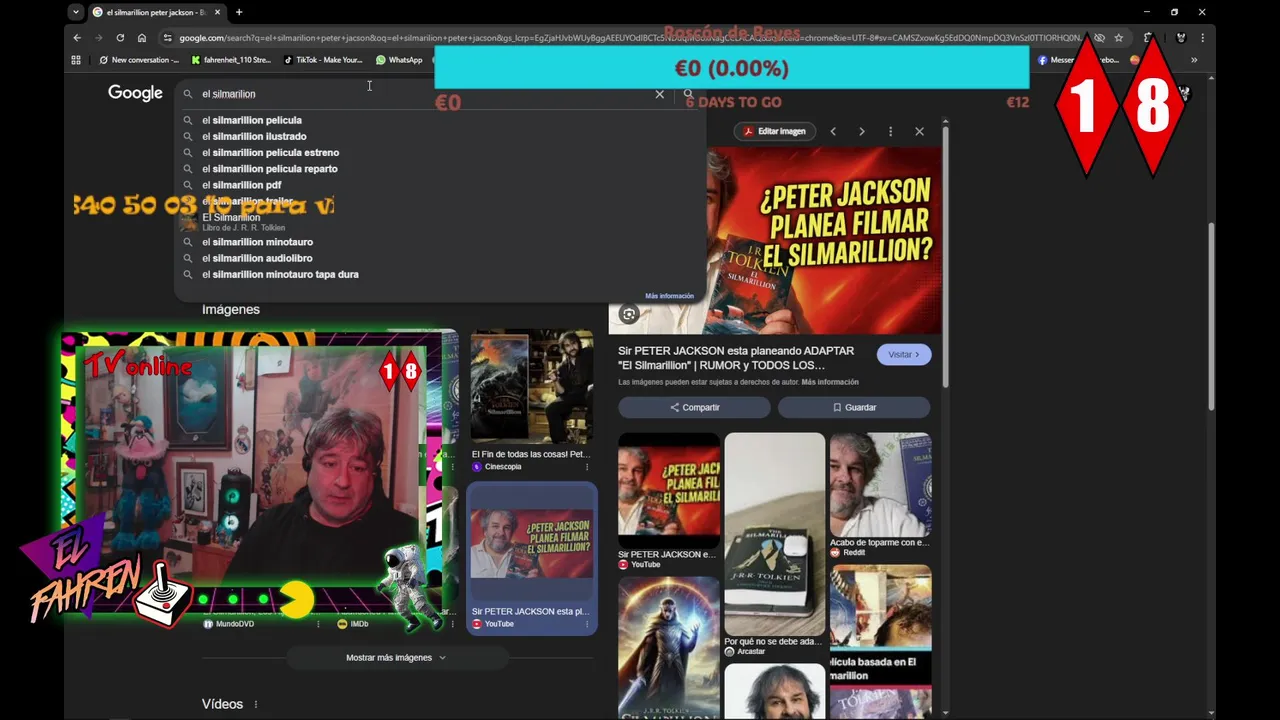
Task: Open the browser home page
Action: (142, 38)
